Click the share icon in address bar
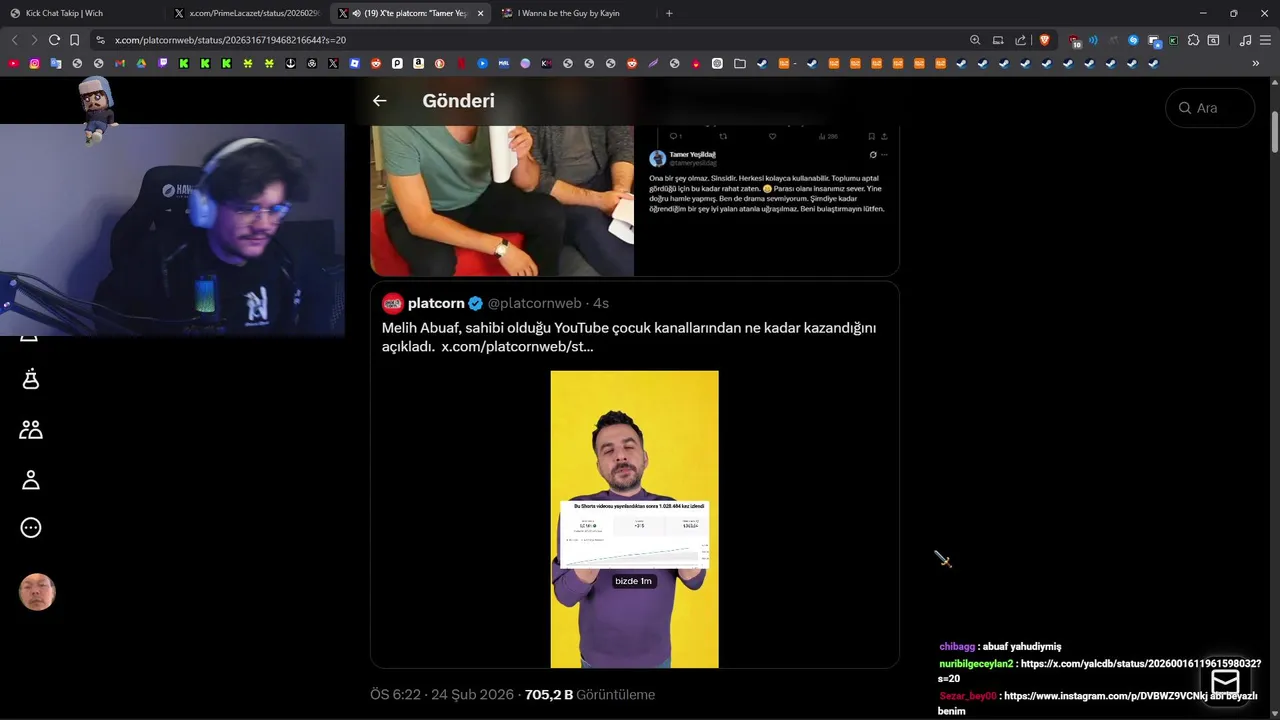The width and height of the screenshot is (1280, 720). pos(1020,40)
